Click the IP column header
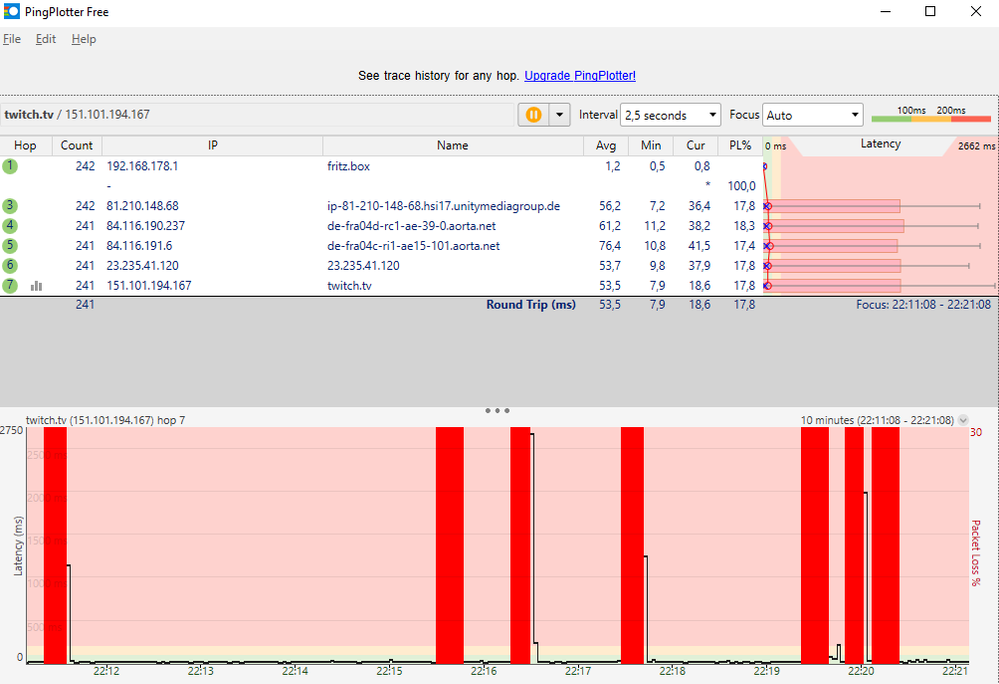The width and height of the screenshot is (999, 684). (212, 145)
